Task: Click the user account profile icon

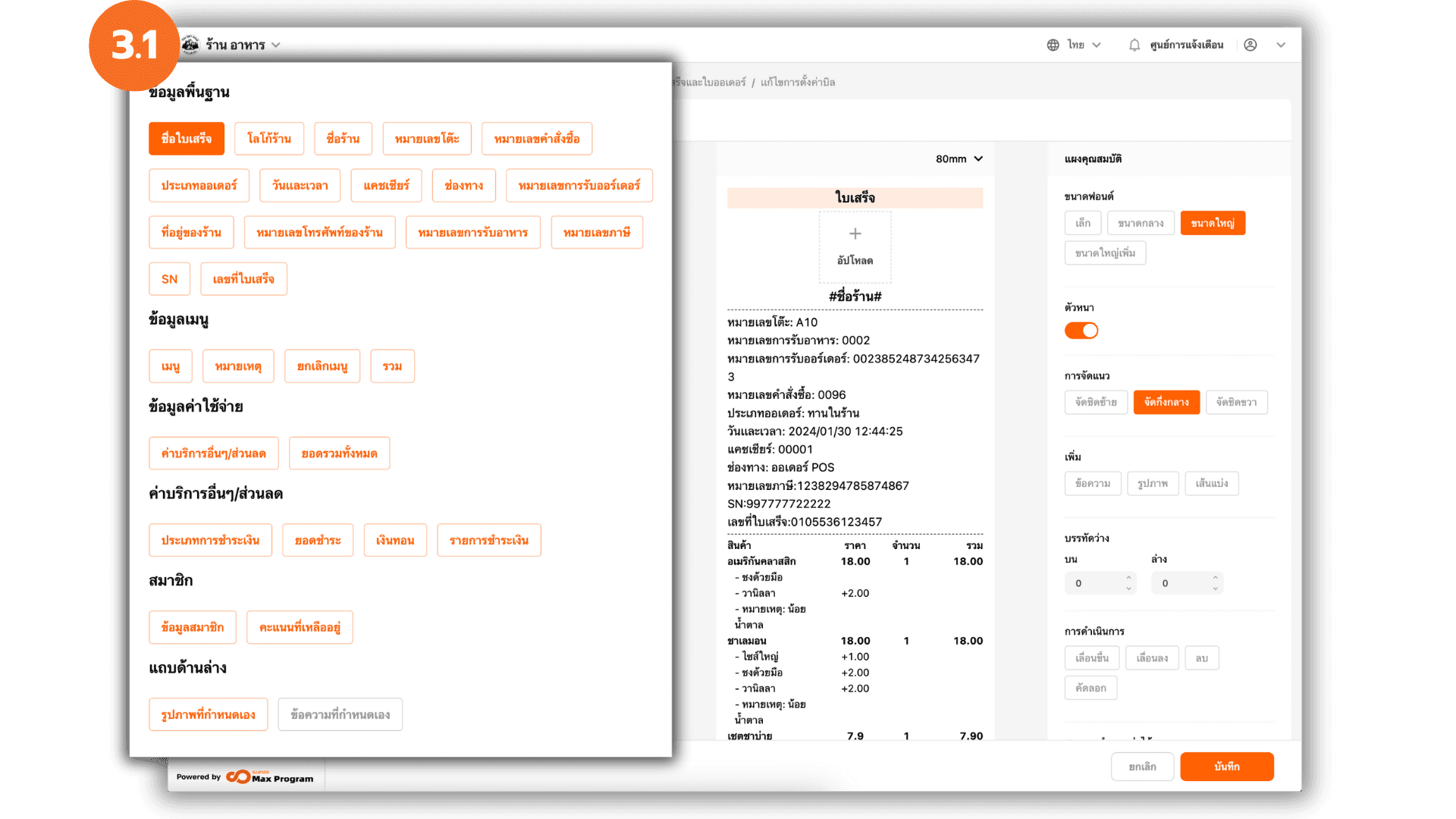Action: pyautogui.click(x=1250, y=45)
